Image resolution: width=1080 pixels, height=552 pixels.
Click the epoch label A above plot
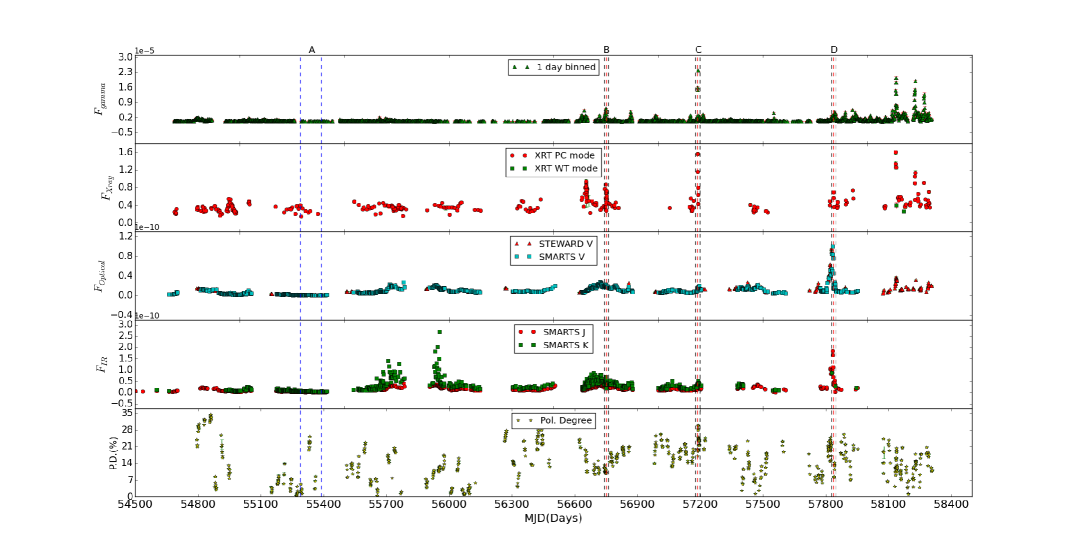tap(311, 50)
